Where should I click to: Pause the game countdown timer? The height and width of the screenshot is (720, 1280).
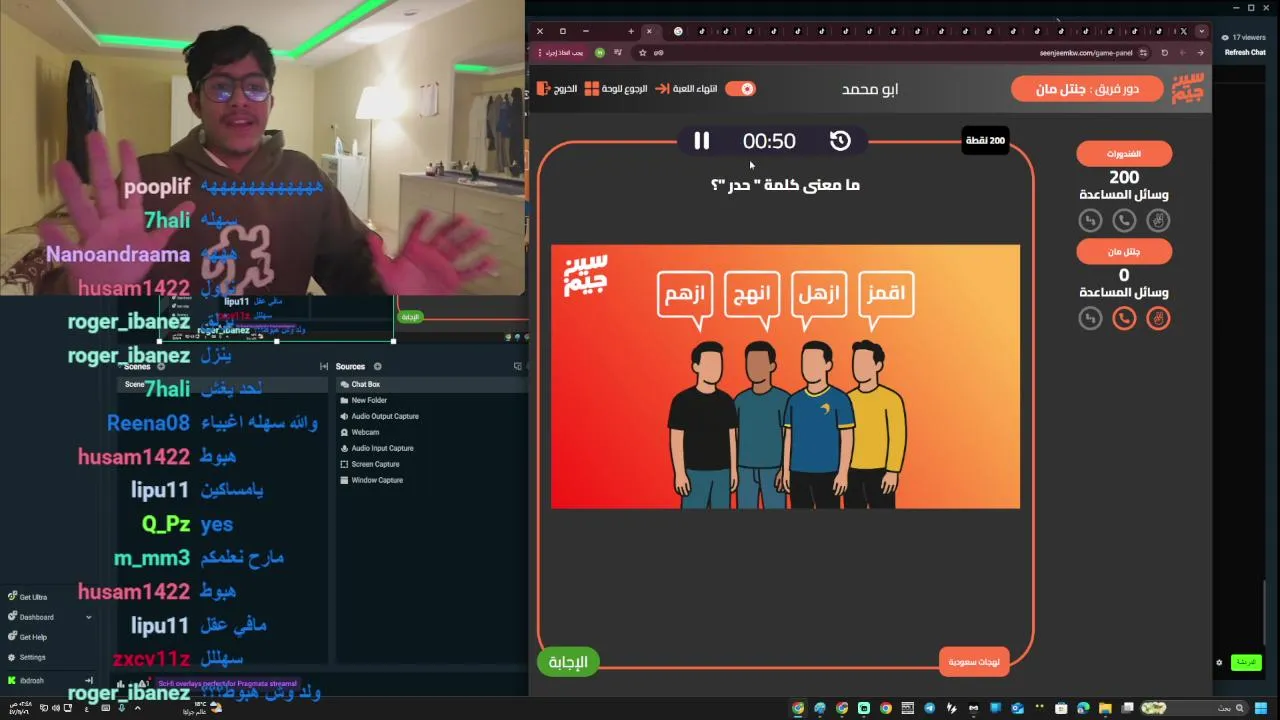[701, 141]
